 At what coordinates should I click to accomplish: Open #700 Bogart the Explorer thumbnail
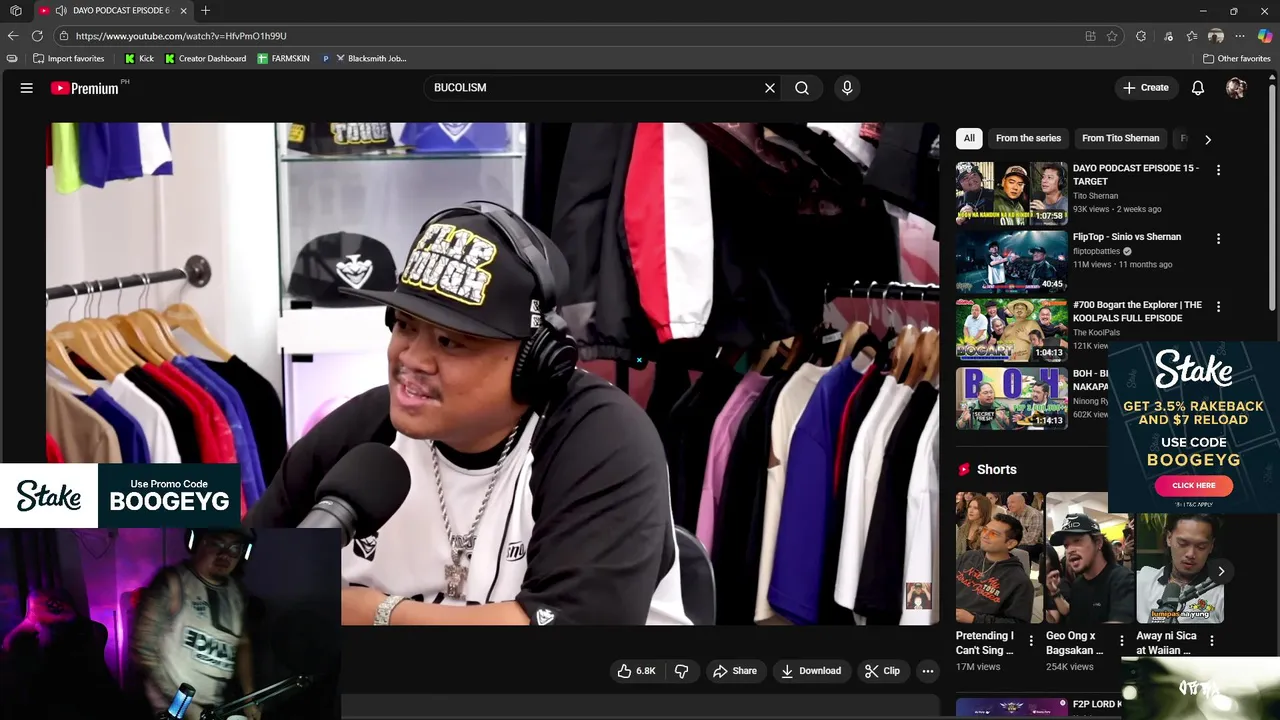click(x=1011, y=330)
